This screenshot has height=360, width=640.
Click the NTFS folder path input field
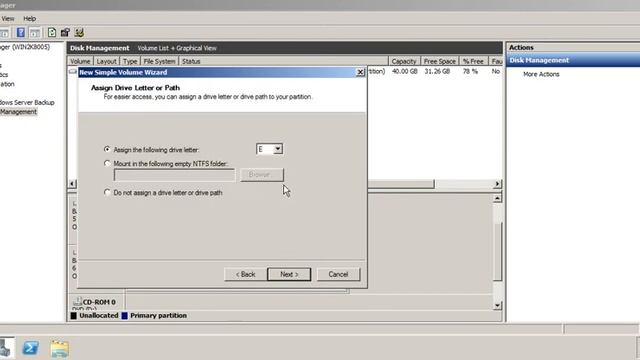pyautogui.click(x=174, y=175)
